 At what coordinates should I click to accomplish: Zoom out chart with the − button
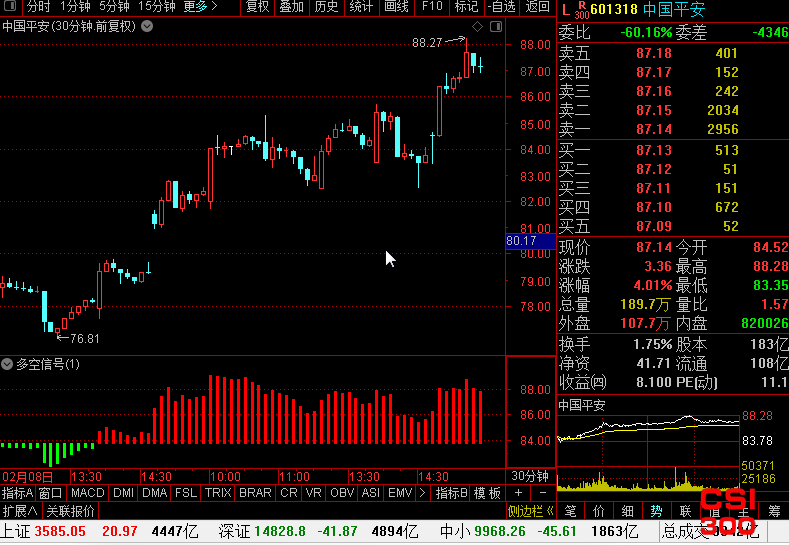click(x=543, y=493)
